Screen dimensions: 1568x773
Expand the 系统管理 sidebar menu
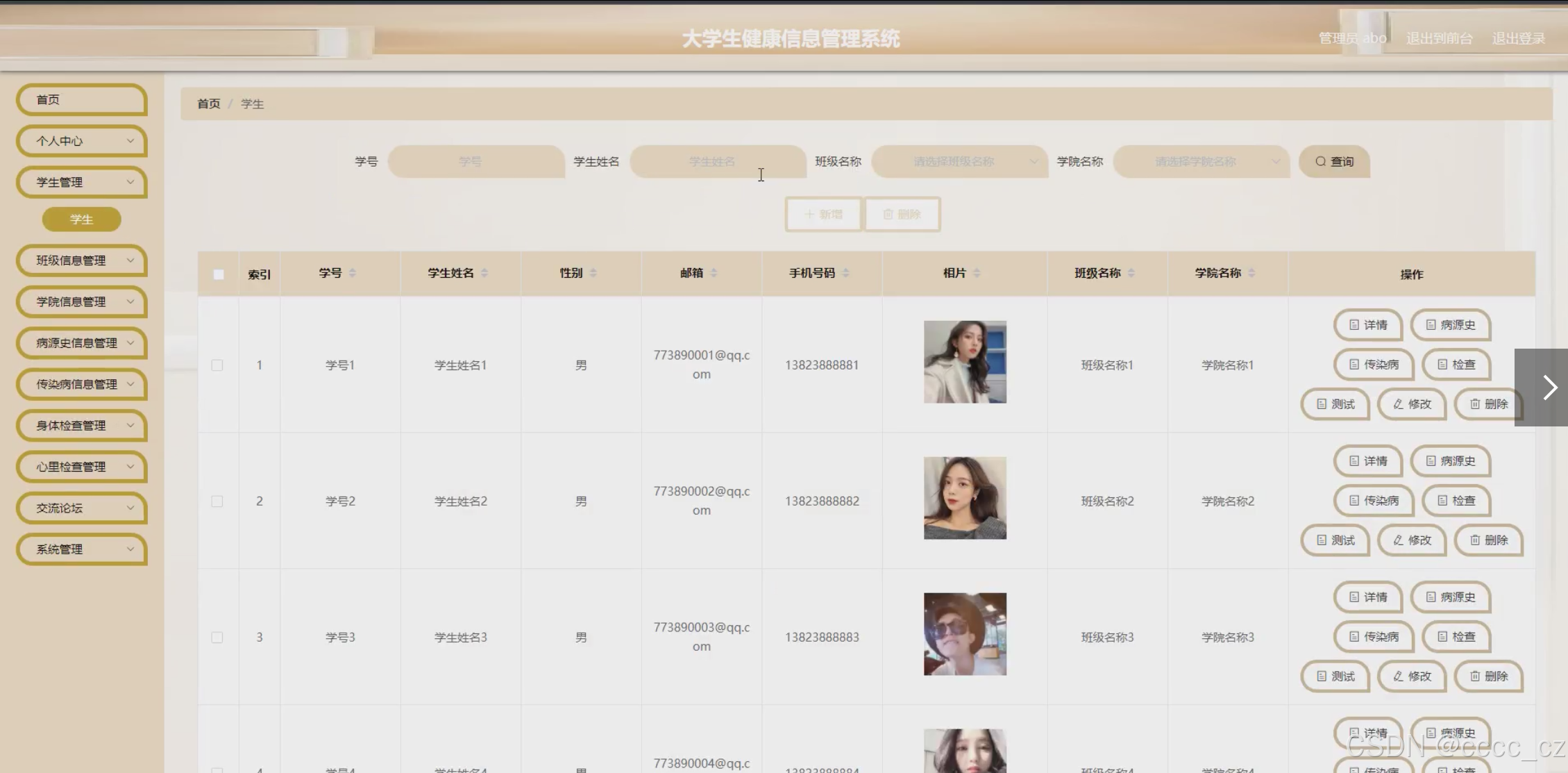point(81,549)
